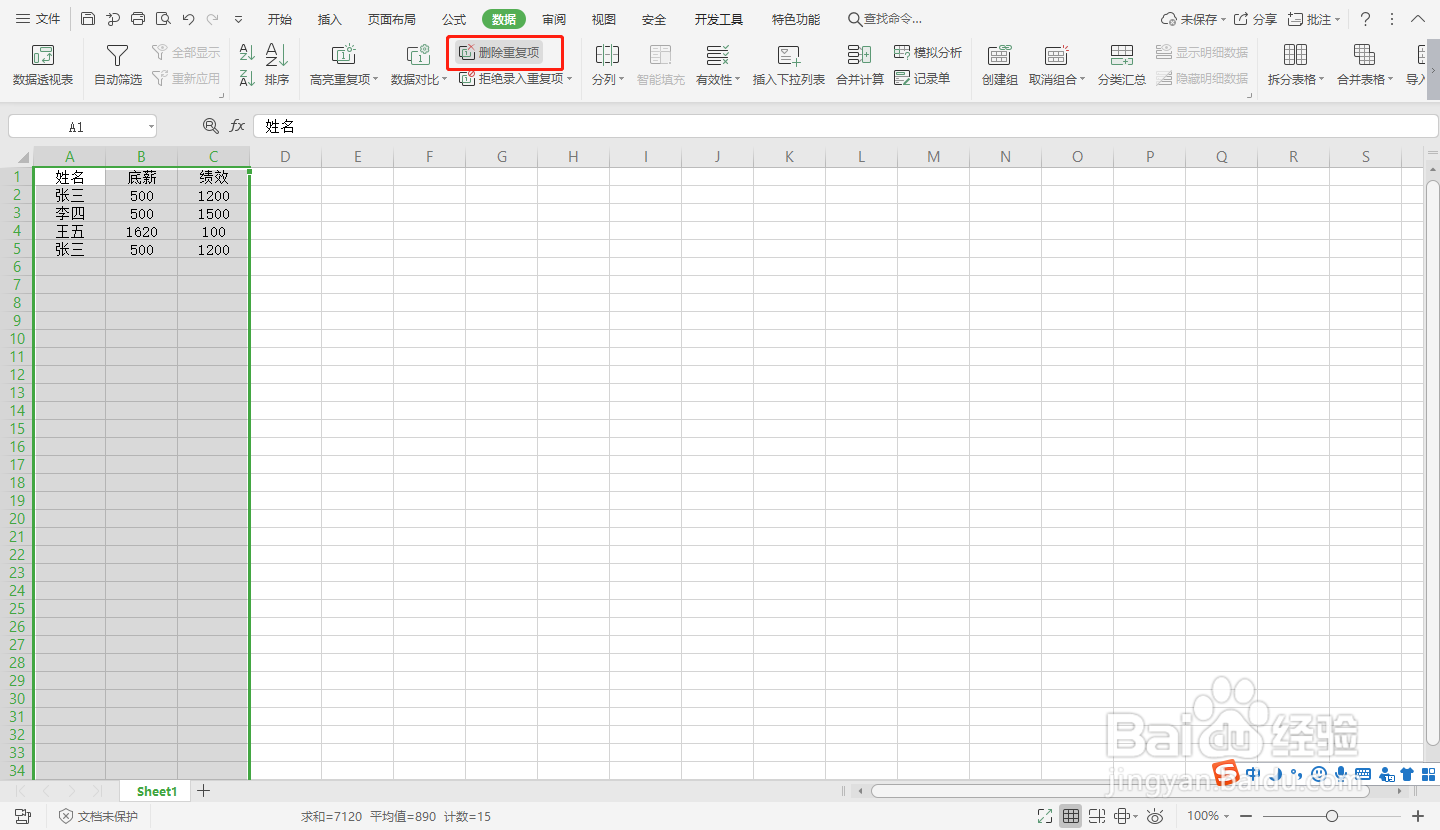
Task: Select cell with value 1620
Action: point(142,232)
